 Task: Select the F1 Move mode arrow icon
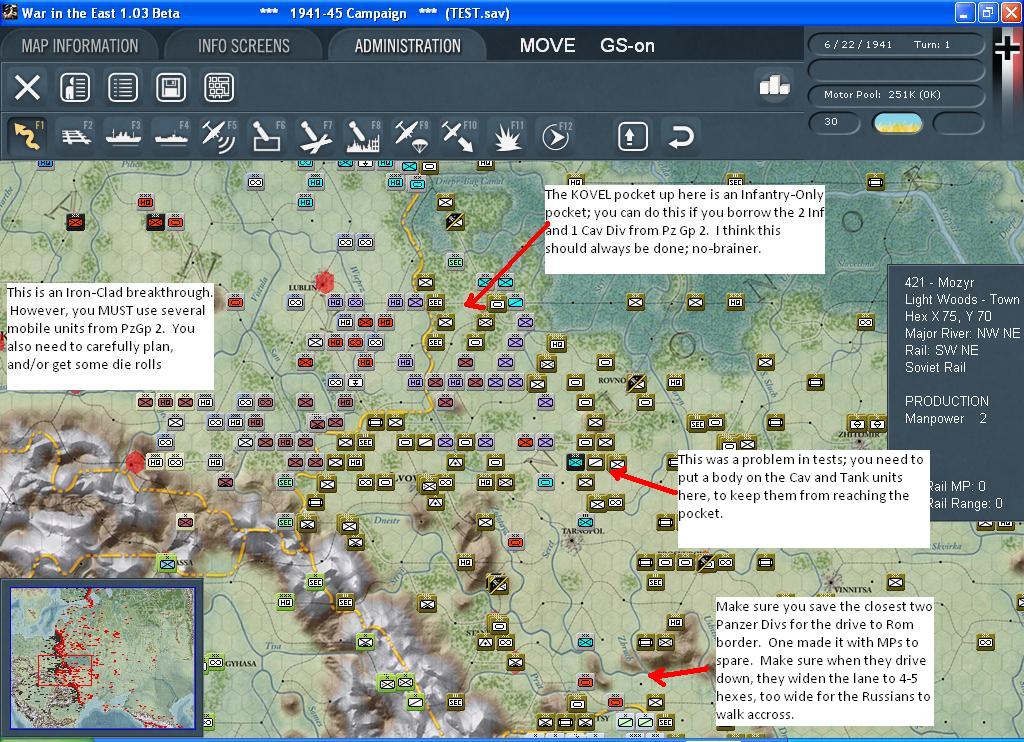(28, 136)
